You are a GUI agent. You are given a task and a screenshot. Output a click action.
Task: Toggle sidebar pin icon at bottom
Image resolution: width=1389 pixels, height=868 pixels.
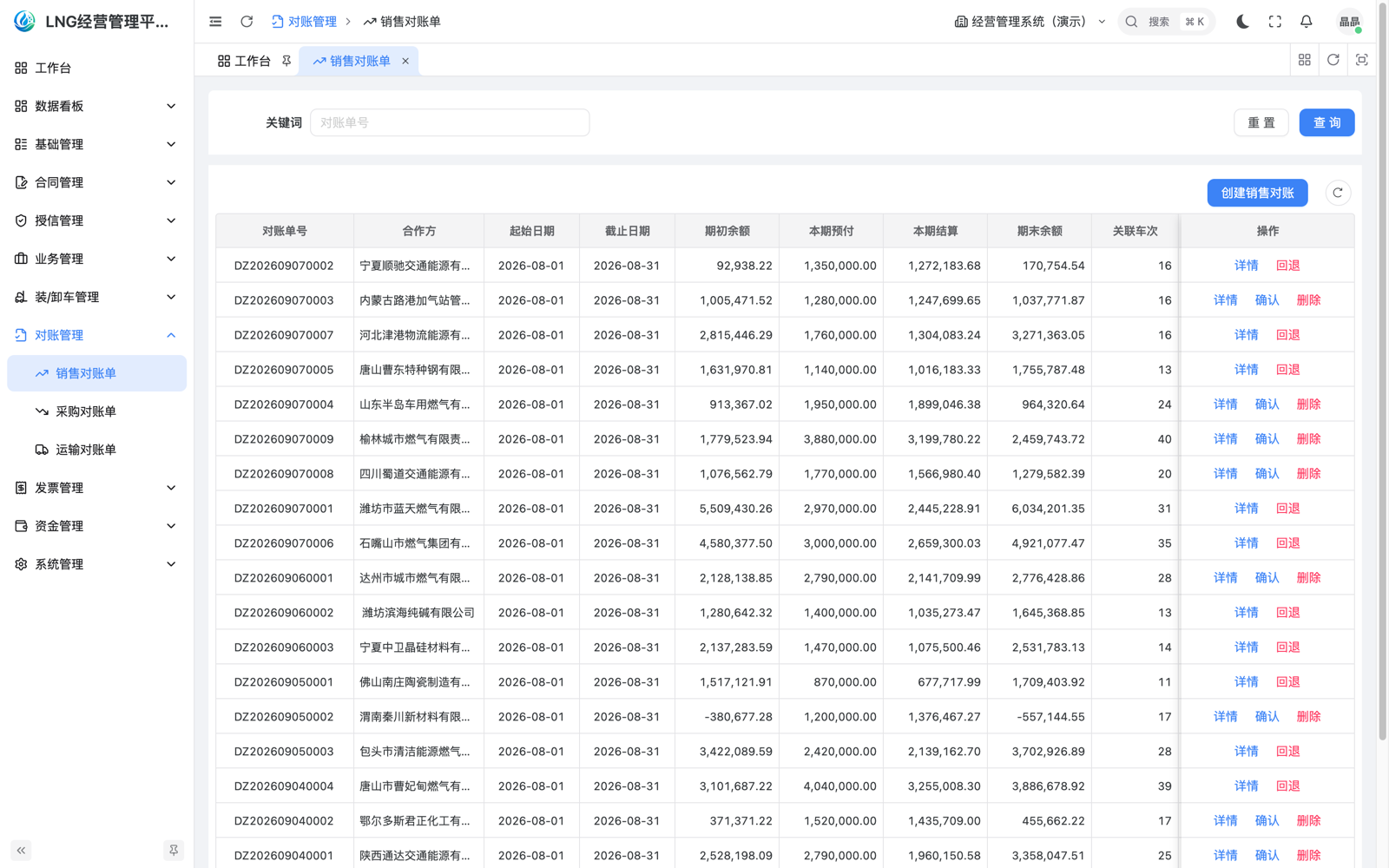tap(174, 851)
